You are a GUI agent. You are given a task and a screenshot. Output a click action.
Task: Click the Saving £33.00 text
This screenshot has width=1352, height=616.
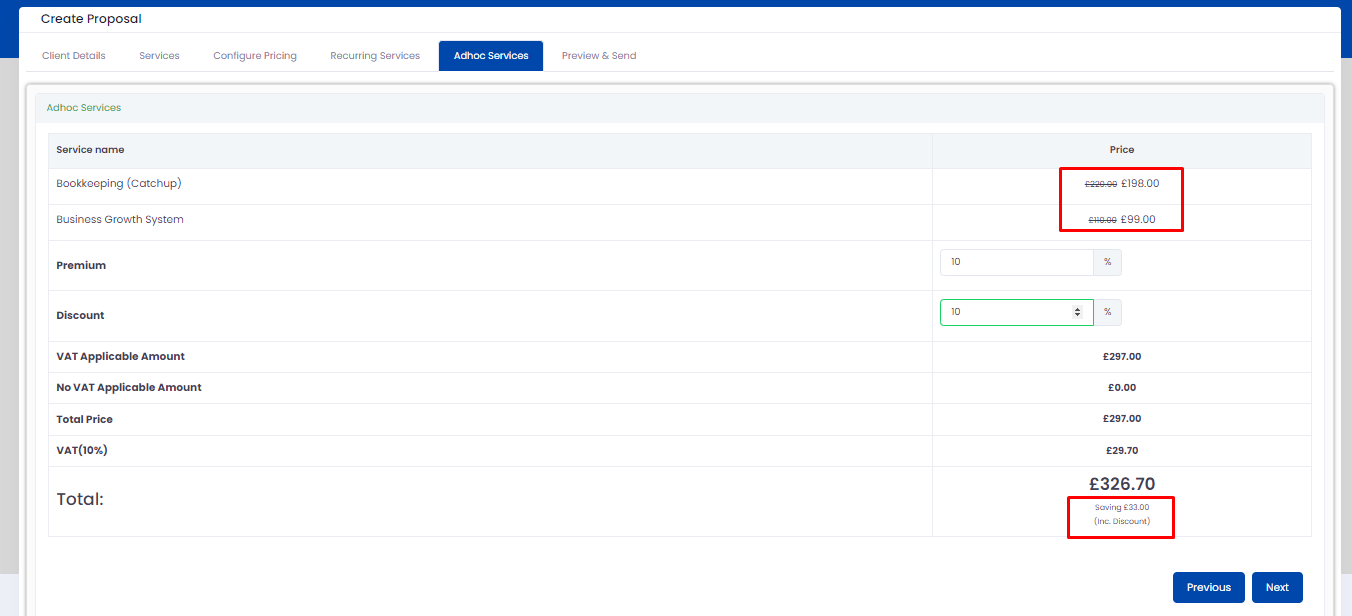pos(1122,507)
